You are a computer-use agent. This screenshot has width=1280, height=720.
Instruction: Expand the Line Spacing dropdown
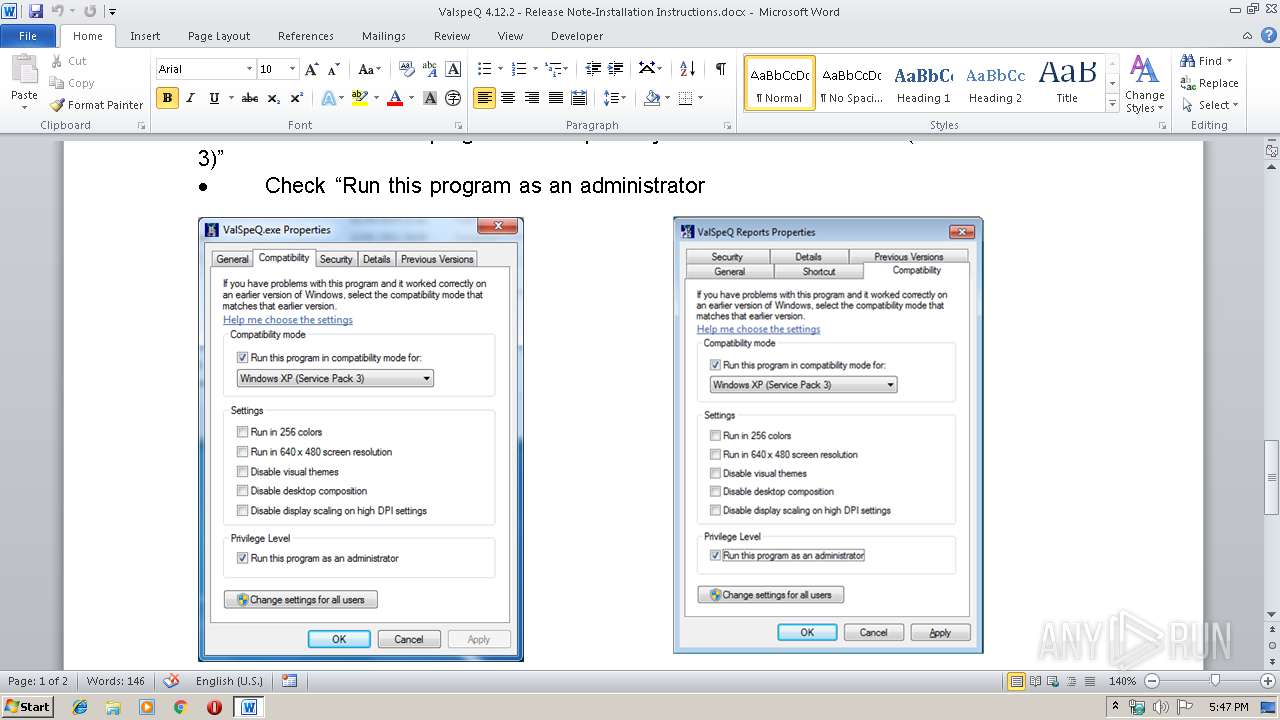(x=623, y=98)
